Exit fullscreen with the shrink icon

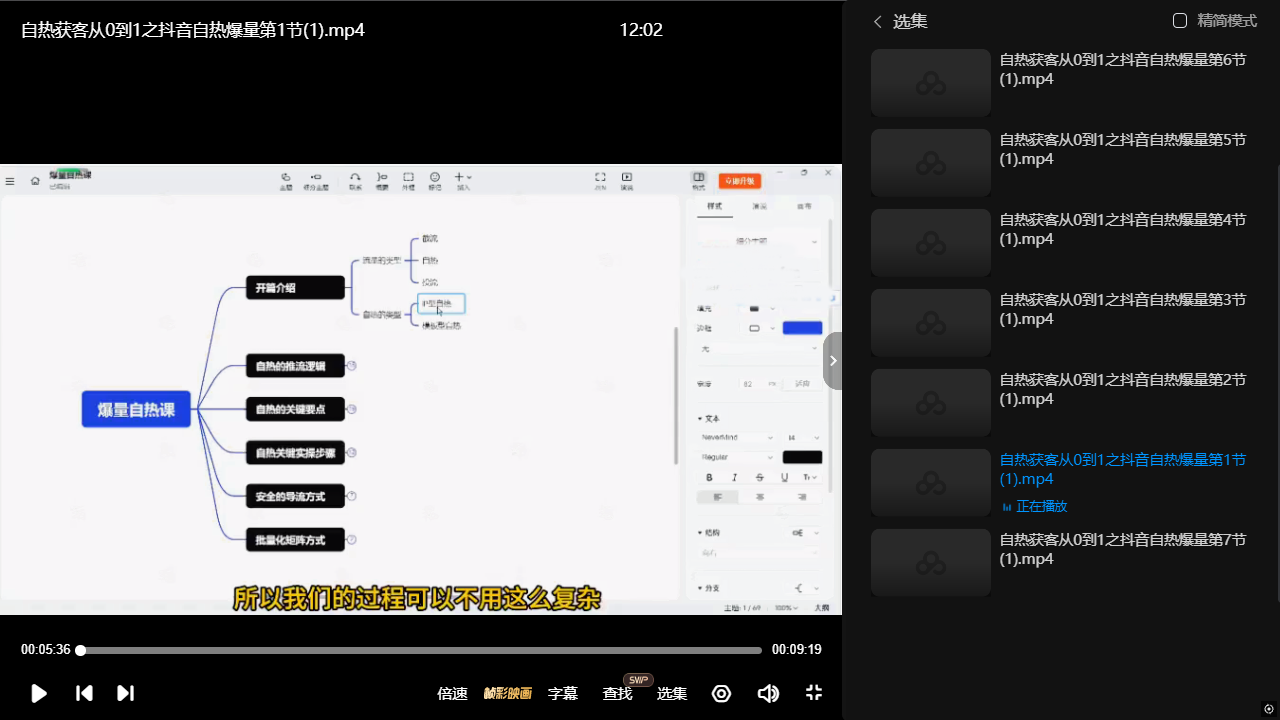pos(814,693)
